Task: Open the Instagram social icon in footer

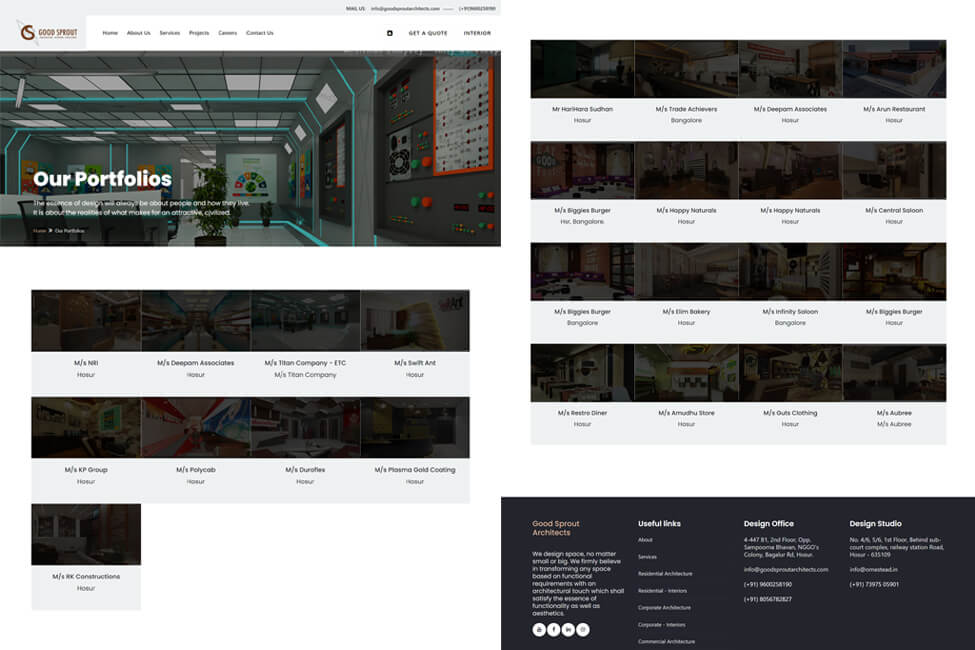Action: click(x=582, y=629)
